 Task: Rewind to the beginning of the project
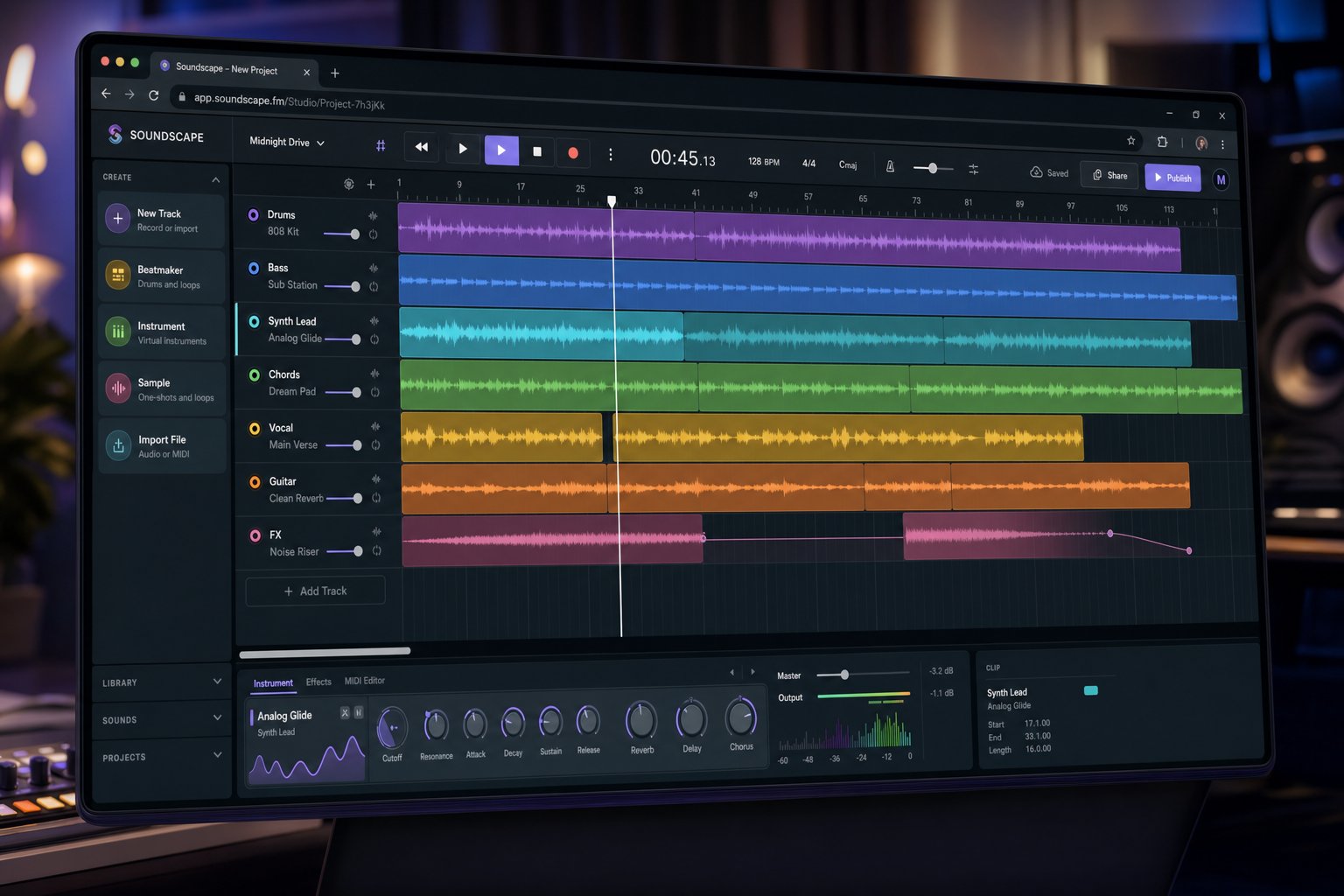(x=422, y=147)
